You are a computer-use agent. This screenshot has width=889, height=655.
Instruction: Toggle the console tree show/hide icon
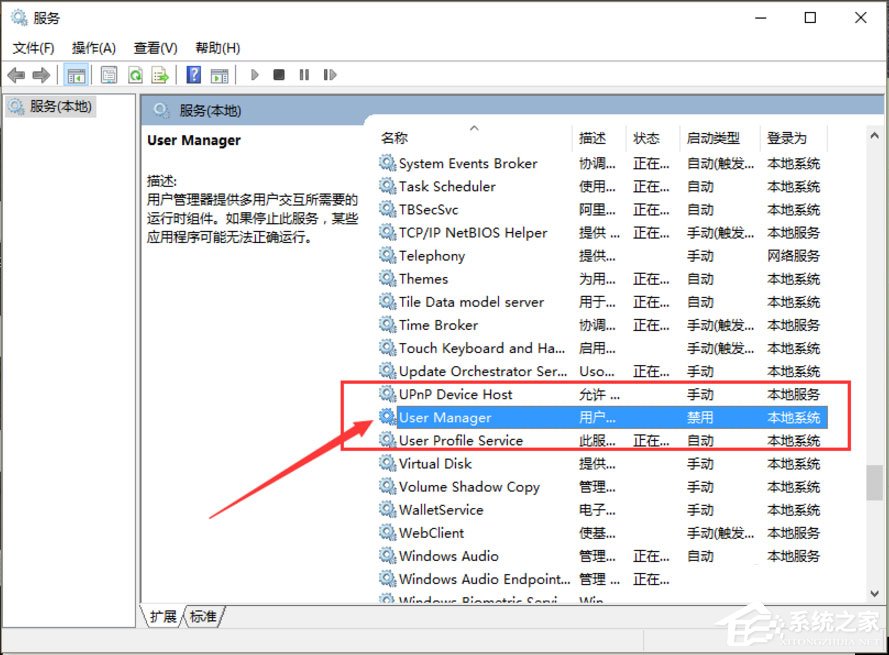[x=76, y=74]
